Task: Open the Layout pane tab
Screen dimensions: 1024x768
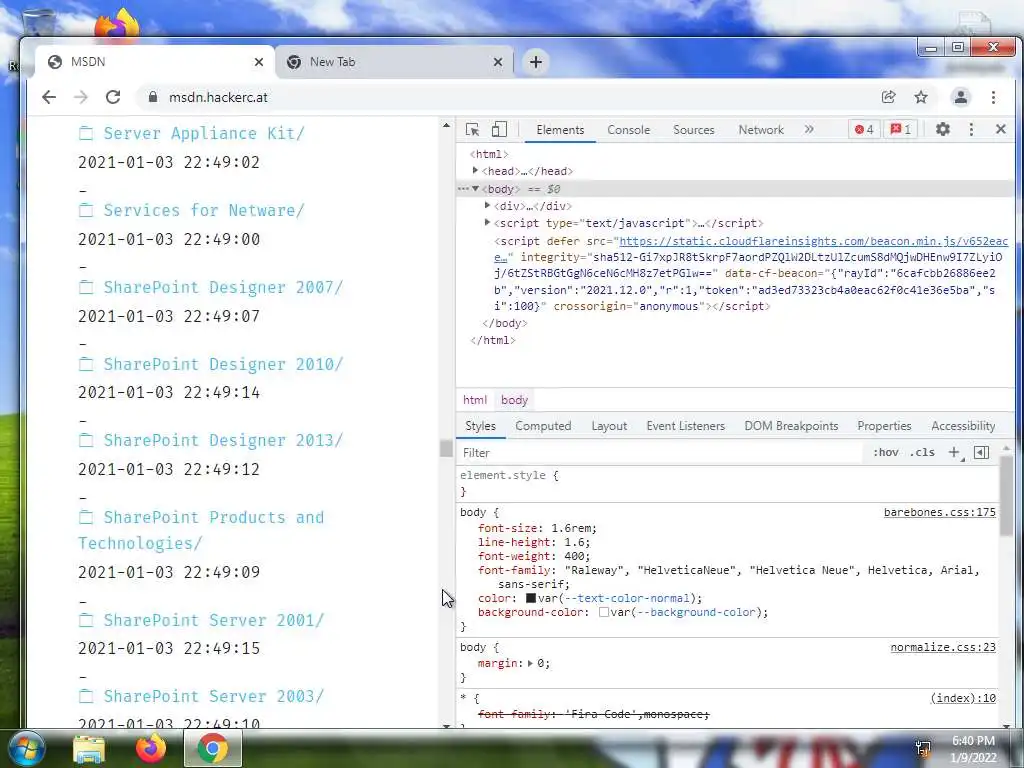Action: point(609,426)
